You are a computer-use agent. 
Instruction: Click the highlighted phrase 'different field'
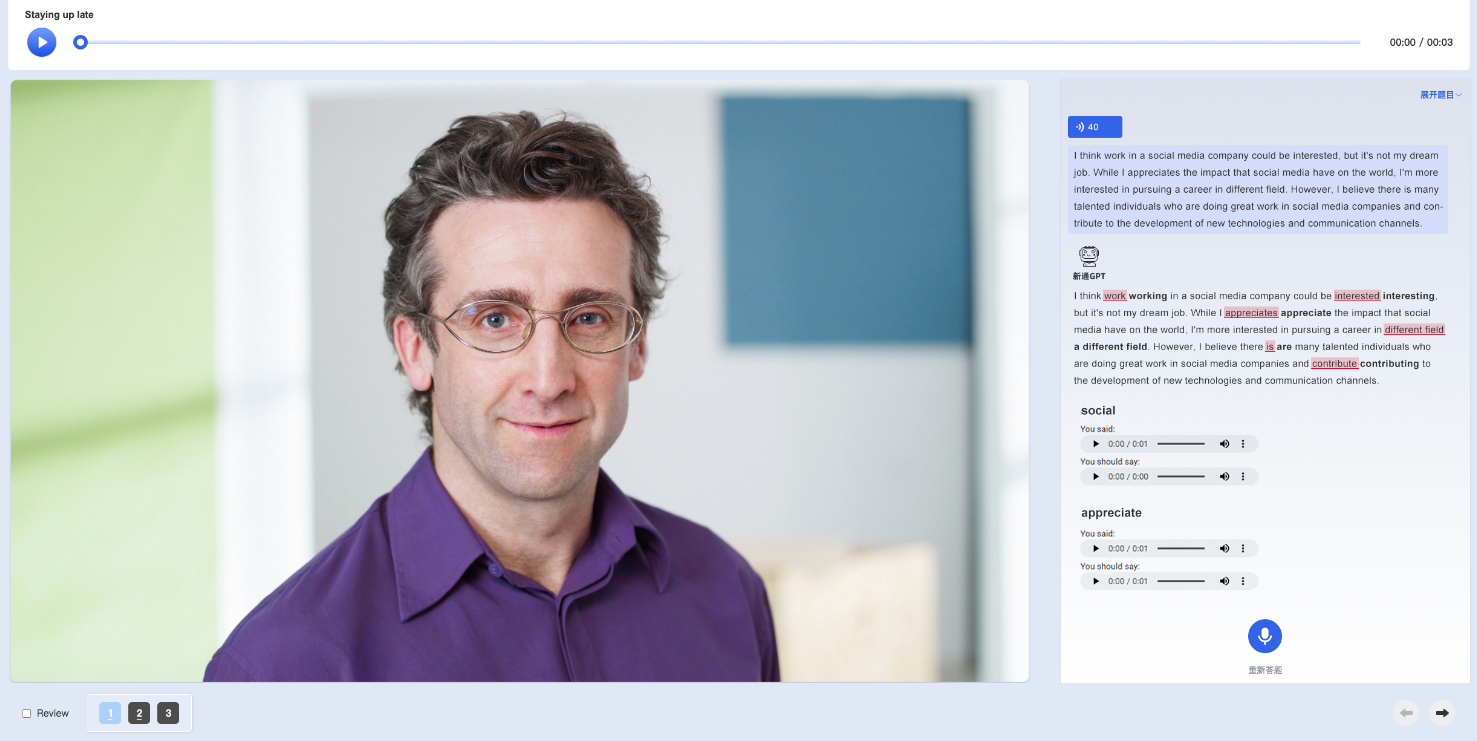[1414, 330]
